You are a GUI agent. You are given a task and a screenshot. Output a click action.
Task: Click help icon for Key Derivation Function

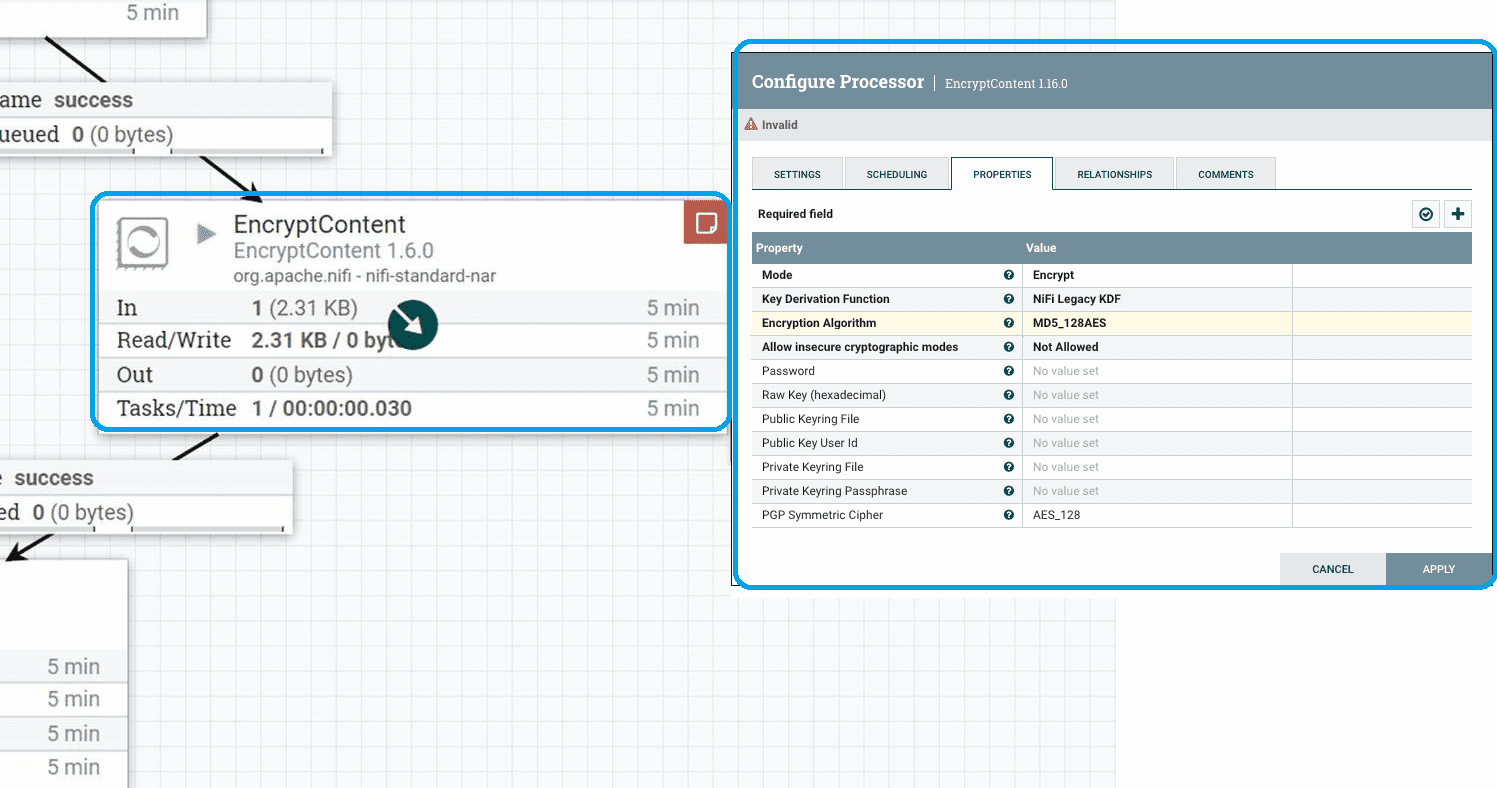(1009, 299)
